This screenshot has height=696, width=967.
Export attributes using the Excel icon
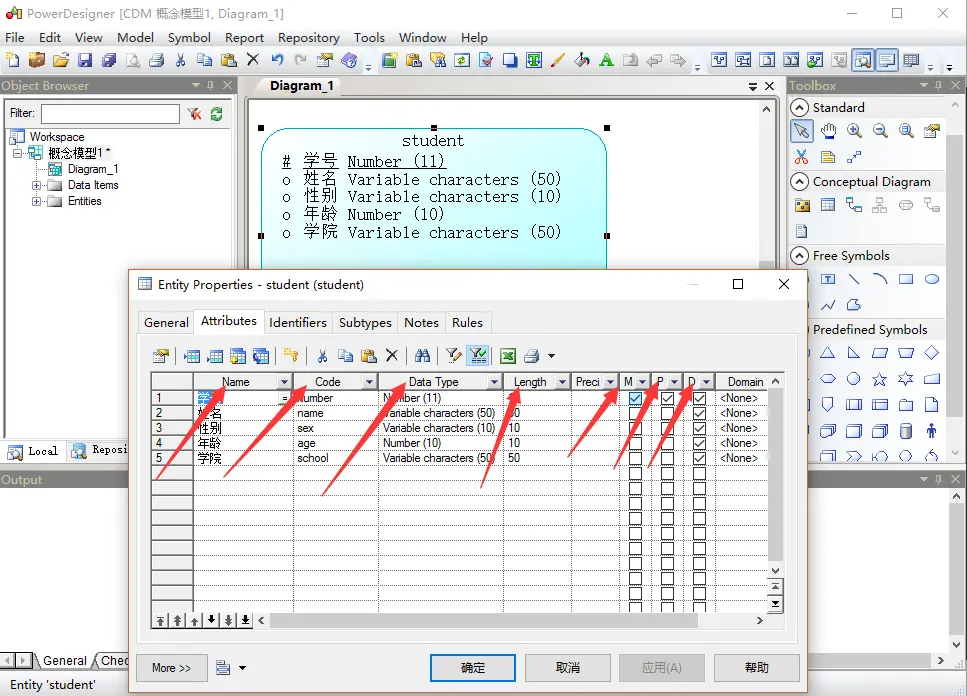(508, 355)
